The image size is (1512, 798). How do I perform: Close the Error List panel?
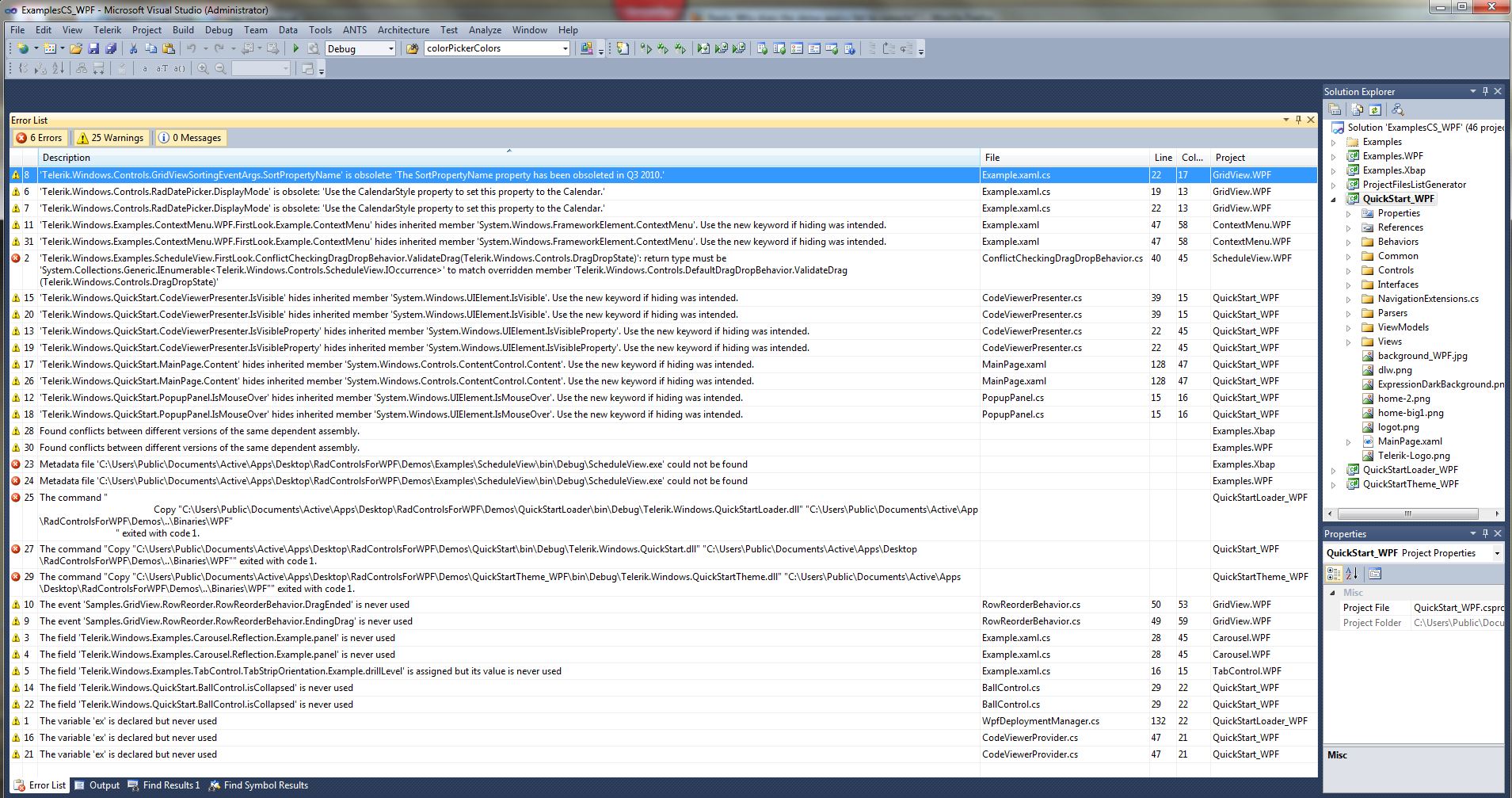coord(1311,120)
